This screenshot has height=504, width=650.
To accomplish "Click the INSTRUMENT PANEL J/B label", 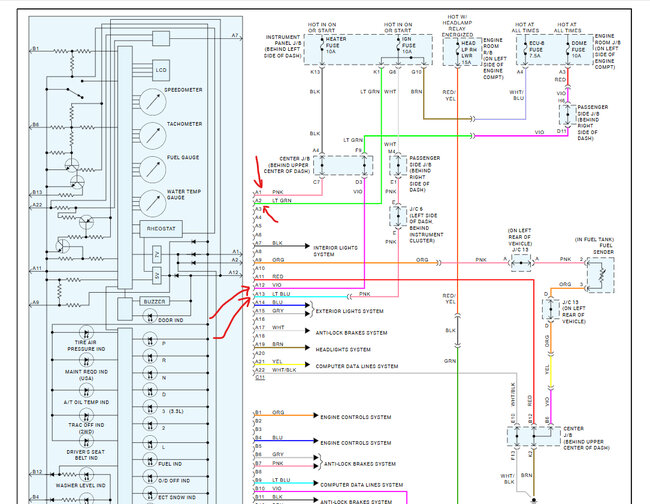I will 283,46.
